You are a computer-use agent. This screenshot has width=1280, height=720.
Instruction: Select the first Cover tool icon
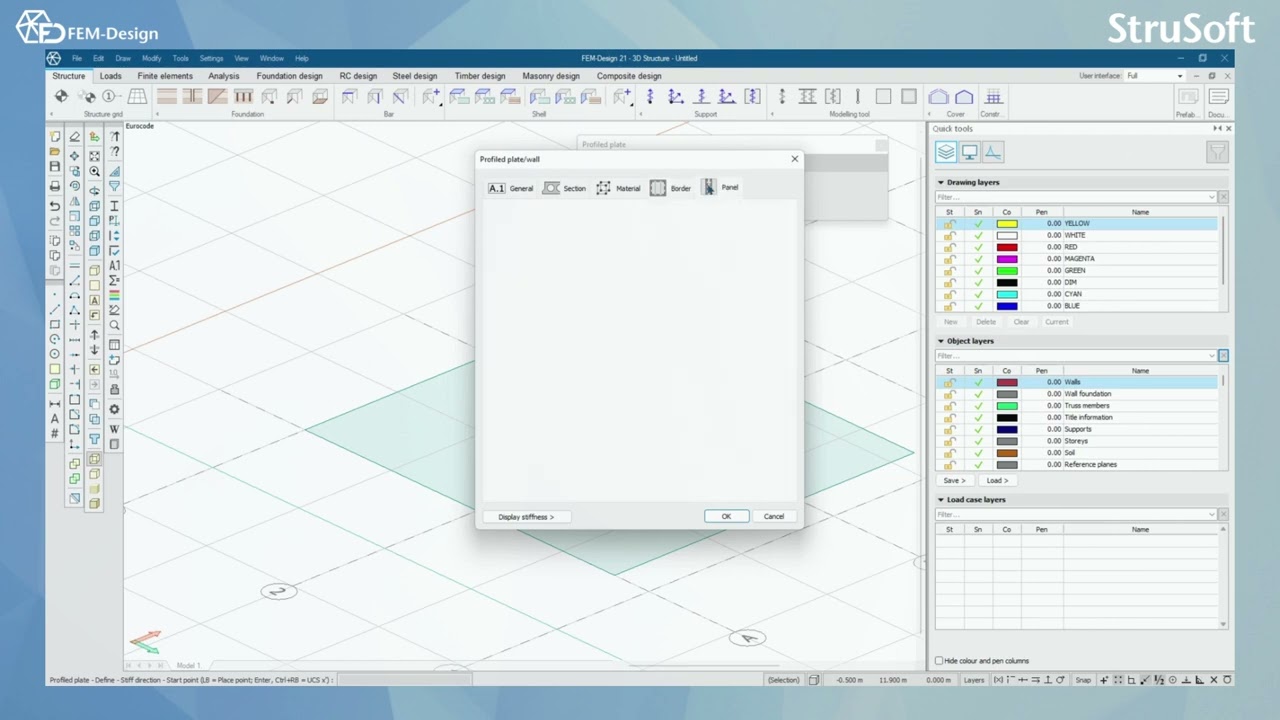pos(938,97)
